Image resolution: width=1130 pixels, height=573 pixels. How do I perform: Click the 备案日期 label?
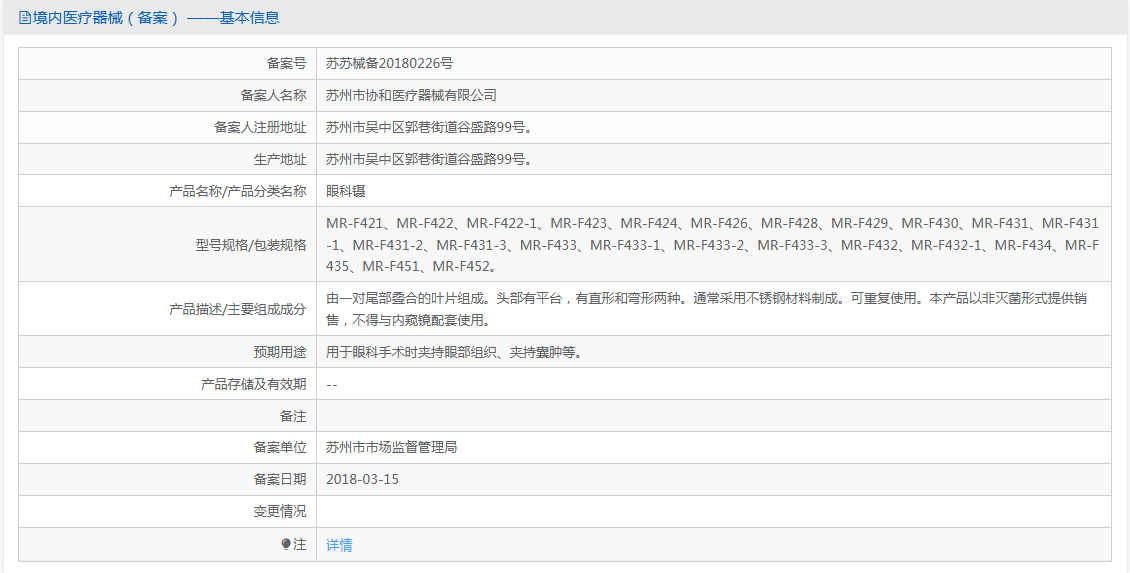coord(280,479)
